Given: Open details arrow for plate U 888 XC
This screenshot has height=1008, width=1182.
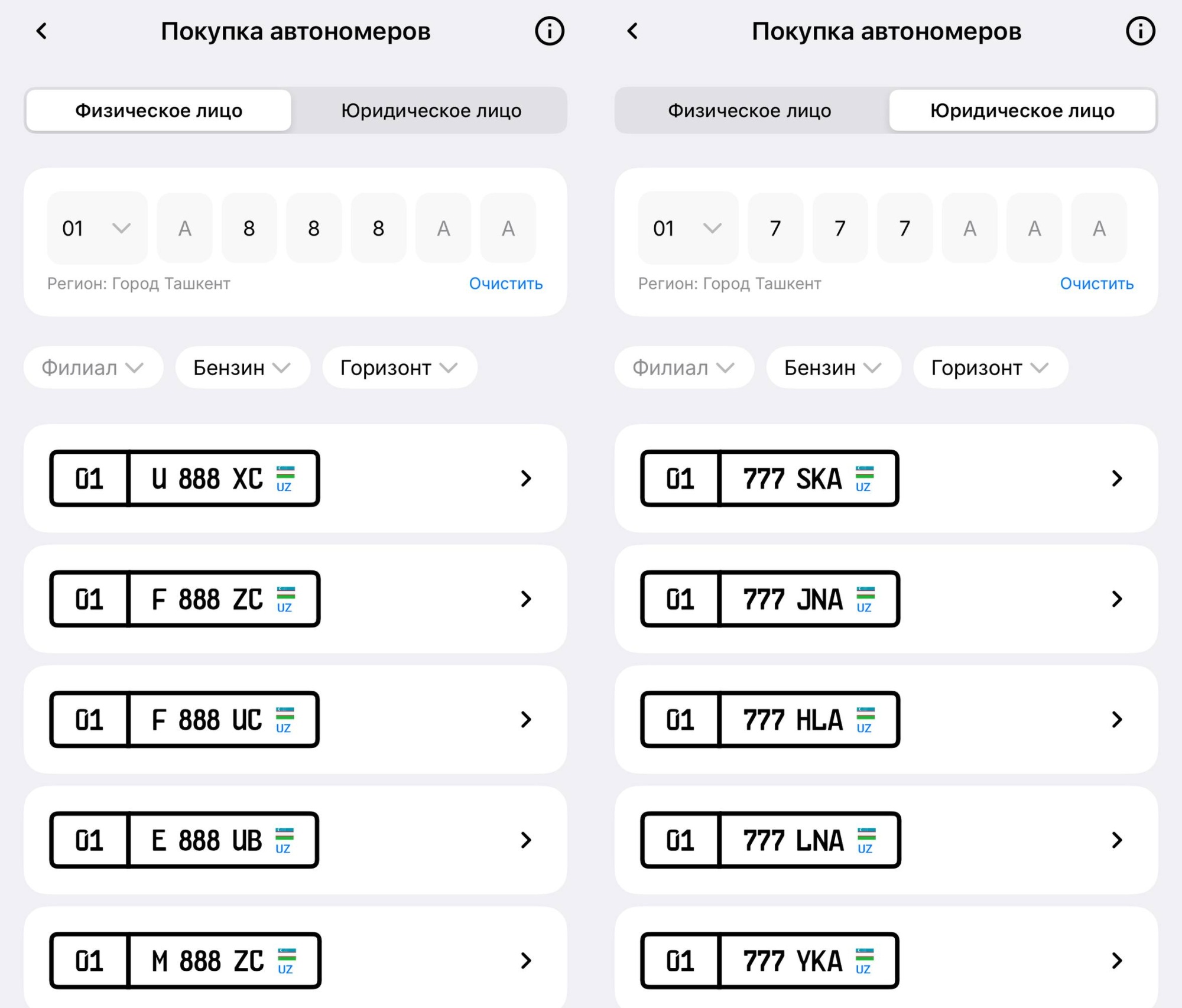Looking at the screenshot, I should (x=526, y=479).
